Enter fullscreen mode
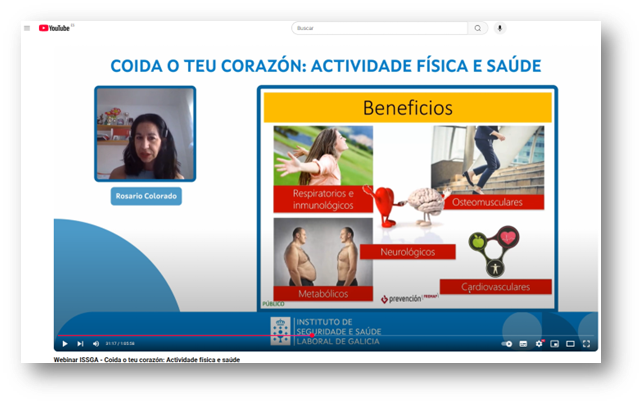 point(586,344)
